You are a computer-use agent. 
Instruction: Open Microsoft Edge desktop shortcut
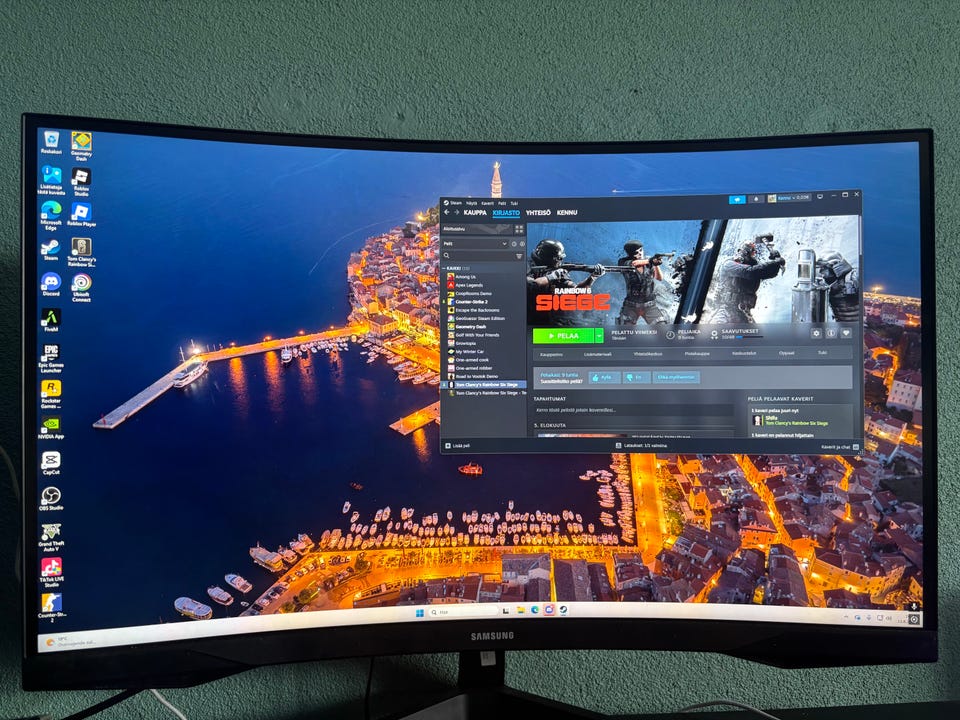coord(51,215)
